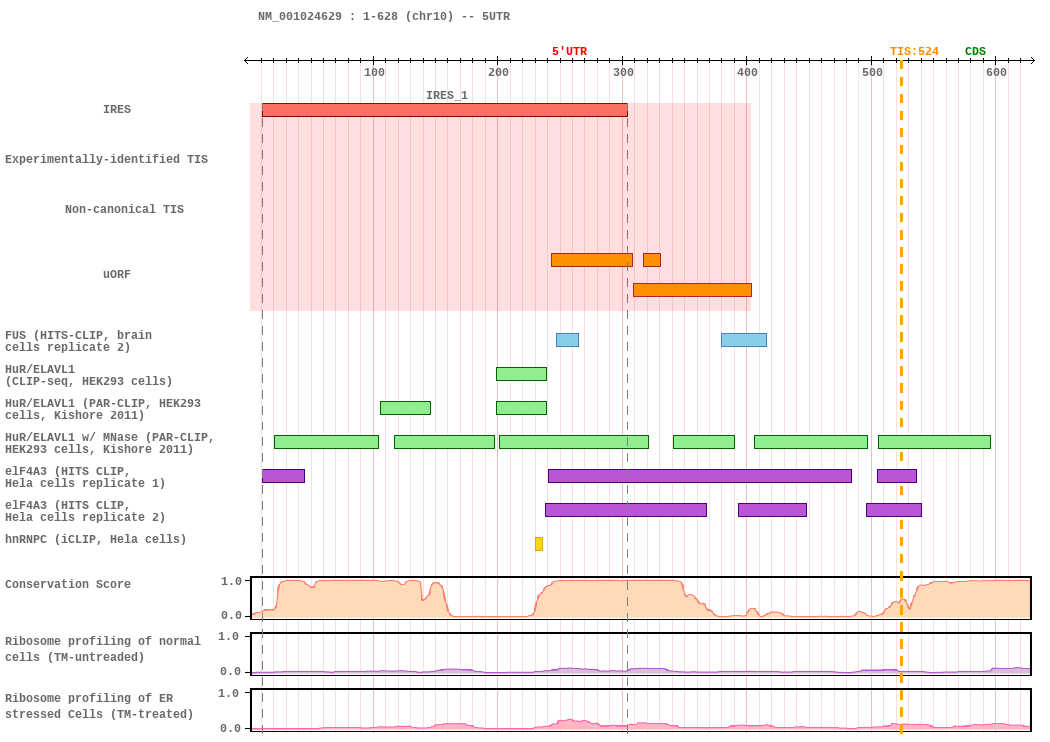Click the TM-treated ribosome profiling plot
This screenshot has width=1050, height=742.
pyautogui.click(x=641, y=710)
